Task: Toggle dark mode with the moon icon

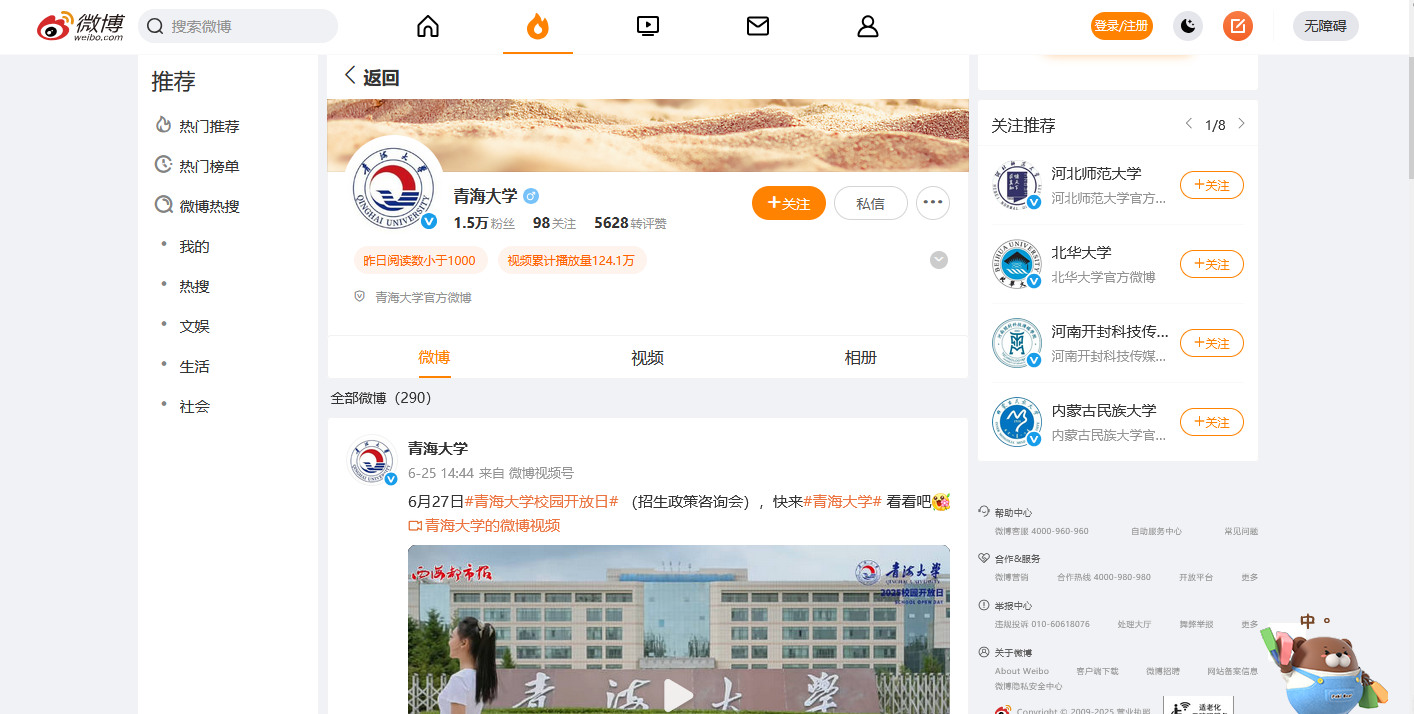Action: pos(1187,26)
